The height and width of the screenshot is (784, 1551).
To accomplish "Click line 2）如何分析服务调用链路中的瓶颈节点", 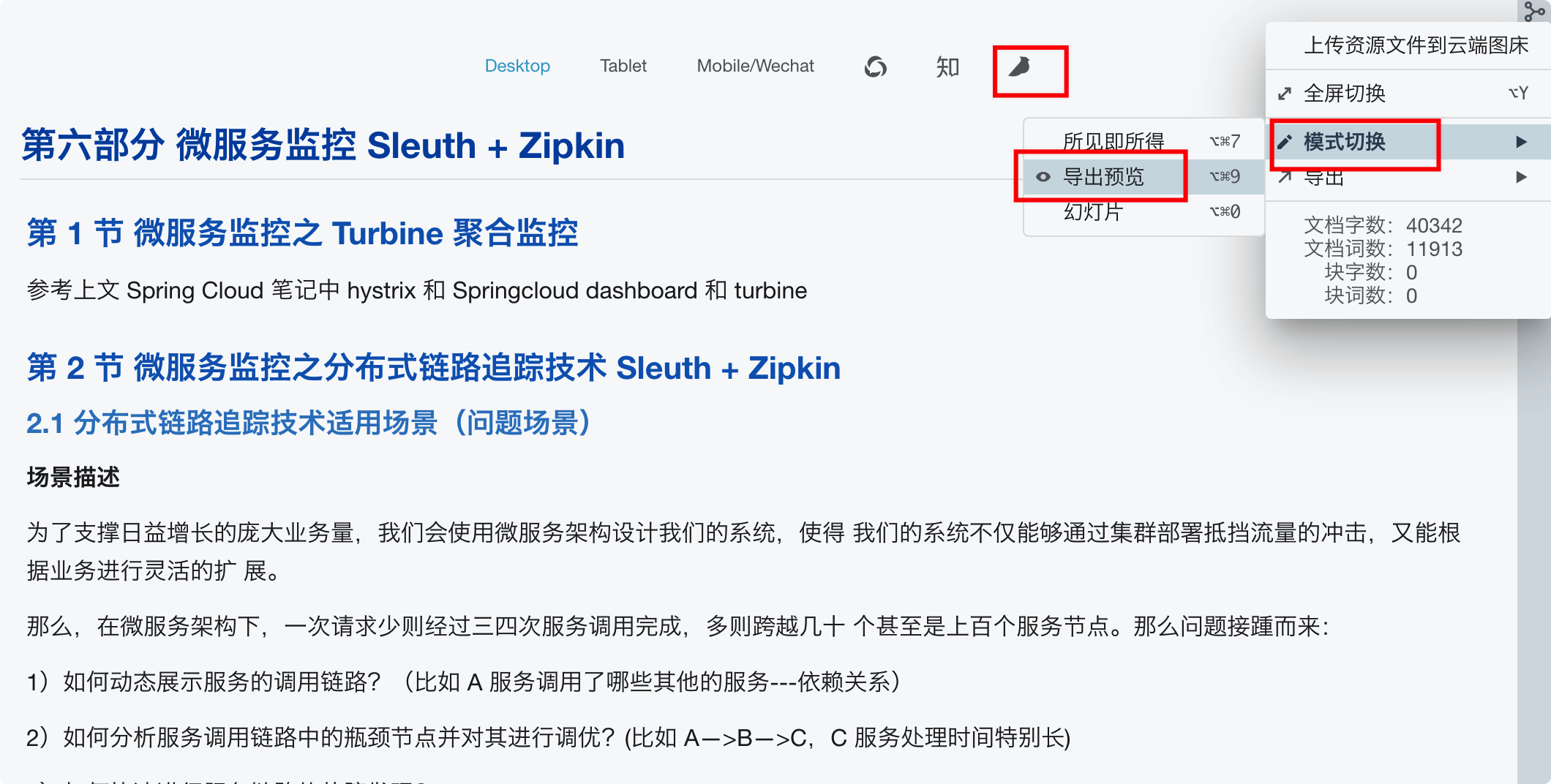I will tap(549, 737).
